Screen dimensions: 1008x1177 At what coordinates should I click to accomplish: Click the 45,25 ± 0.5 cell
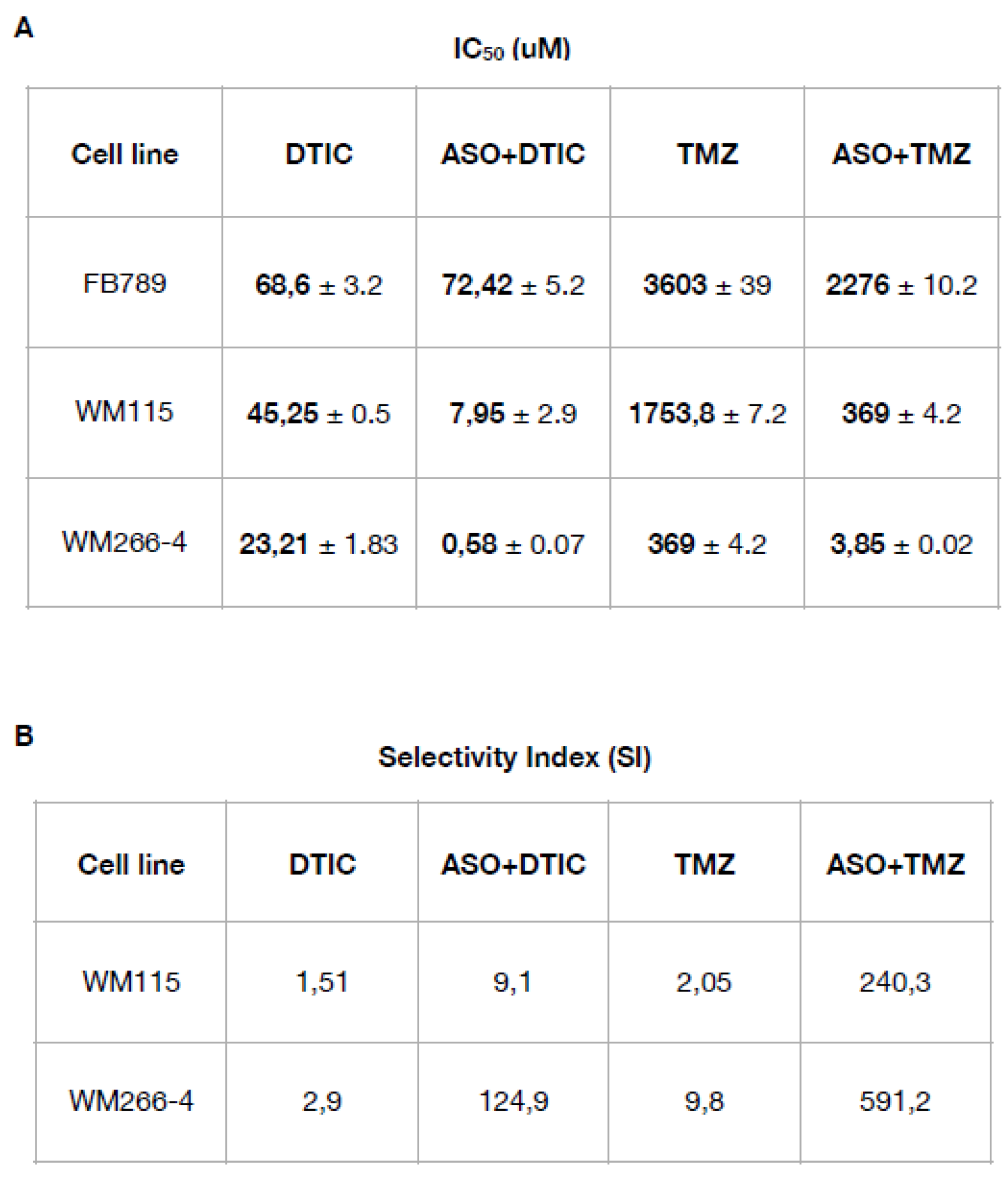(319, 413)
